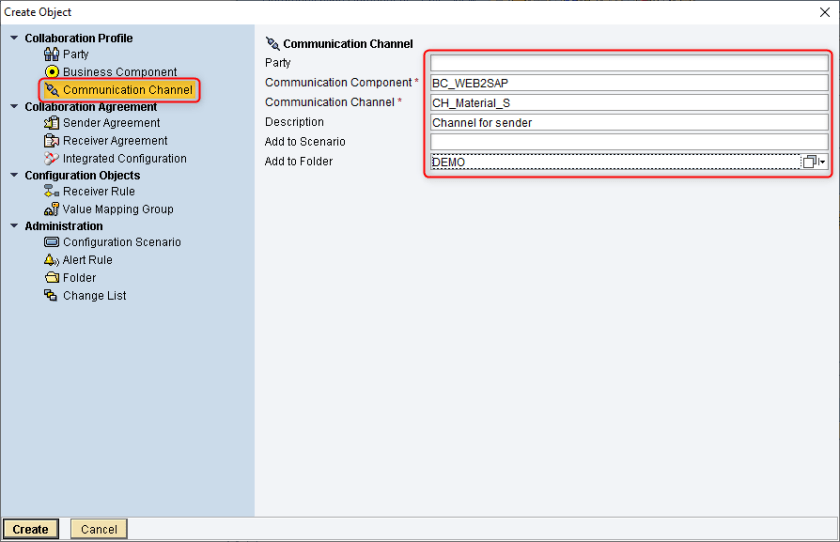Focus the empty Party input field
The width and height of the screenshot is (840, 542).
[628, 63]
